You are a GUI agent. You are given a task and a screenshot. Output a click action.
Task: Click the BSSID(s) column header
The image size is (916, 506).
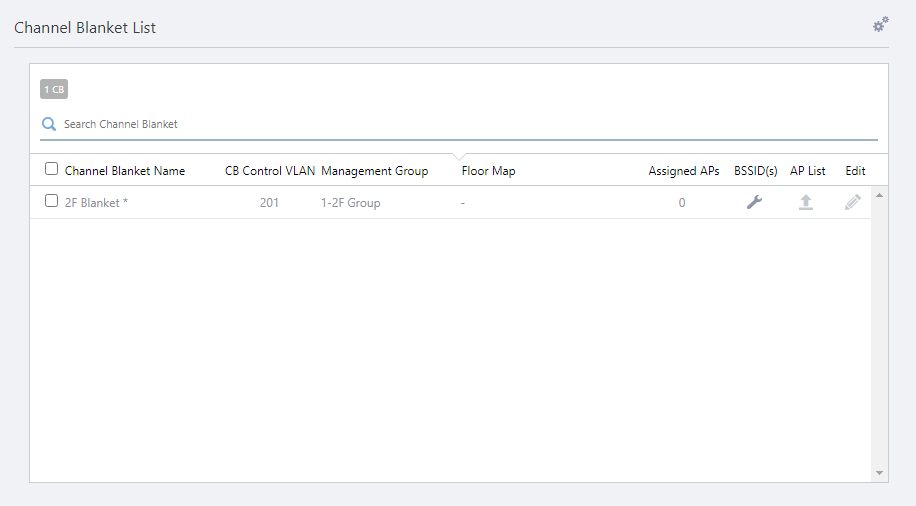756,171
